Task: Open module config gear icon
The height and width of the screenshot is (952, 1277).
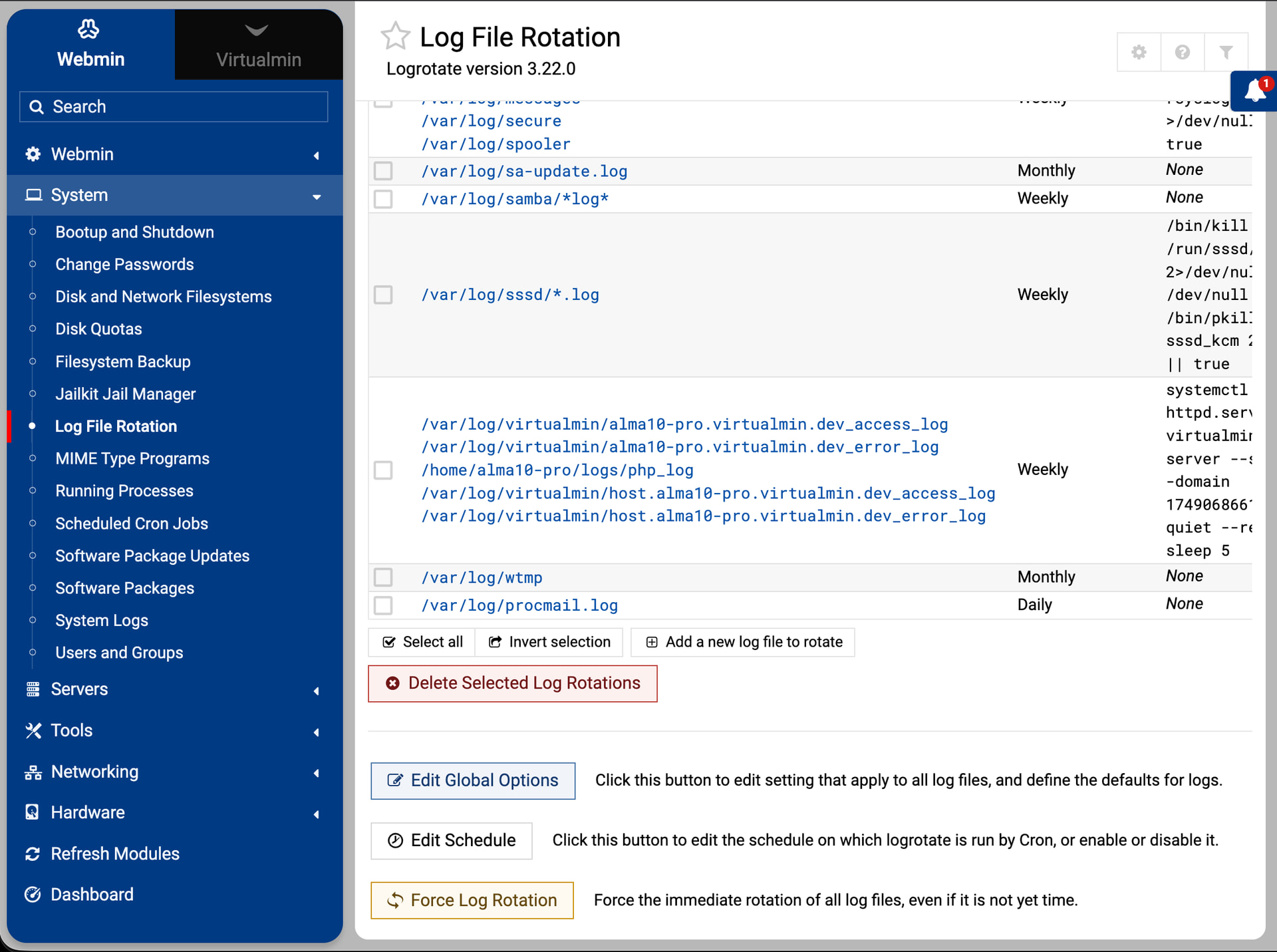Action: point(1139,52)
